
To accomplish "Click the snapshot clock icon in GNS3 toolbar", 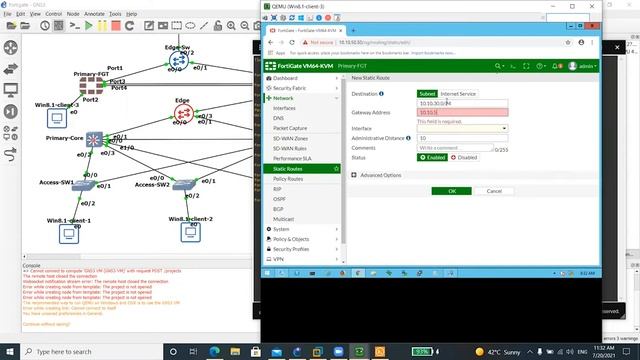I will coord(45,26).
